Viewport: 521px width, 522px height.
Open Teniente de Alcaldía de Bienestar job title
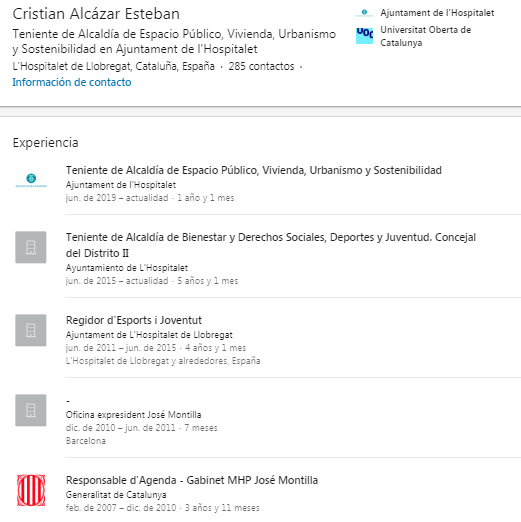click(271, 245)
